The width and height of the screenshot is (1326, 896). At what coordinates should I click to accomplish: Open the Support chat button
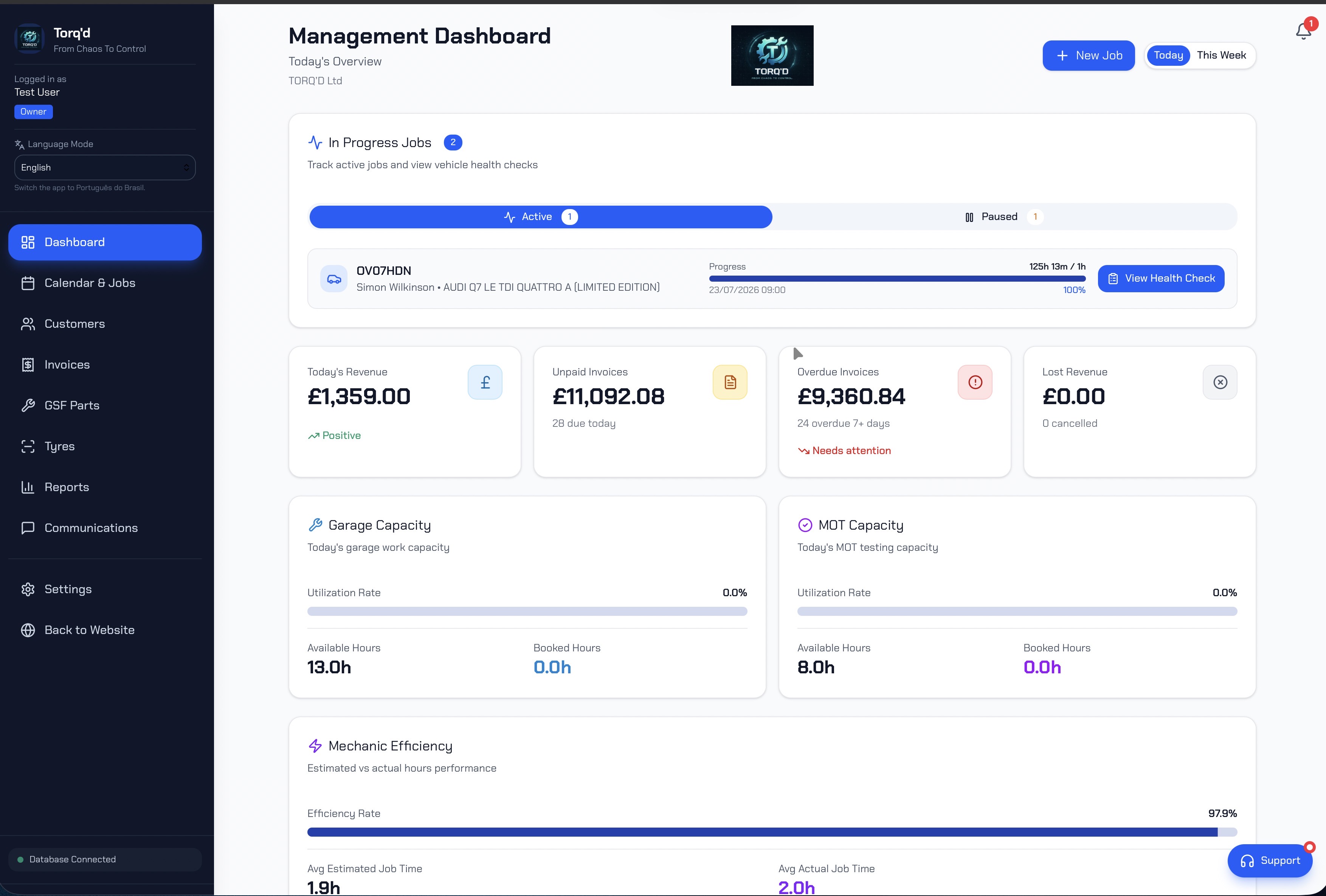(x=1270, y=860)
